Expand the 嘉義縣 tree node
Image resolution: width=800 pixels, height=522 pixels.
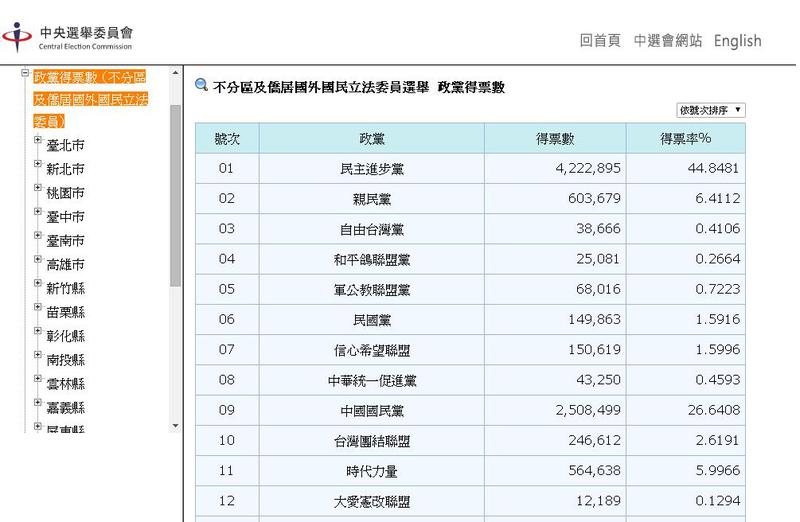click(x=38, y=402)
